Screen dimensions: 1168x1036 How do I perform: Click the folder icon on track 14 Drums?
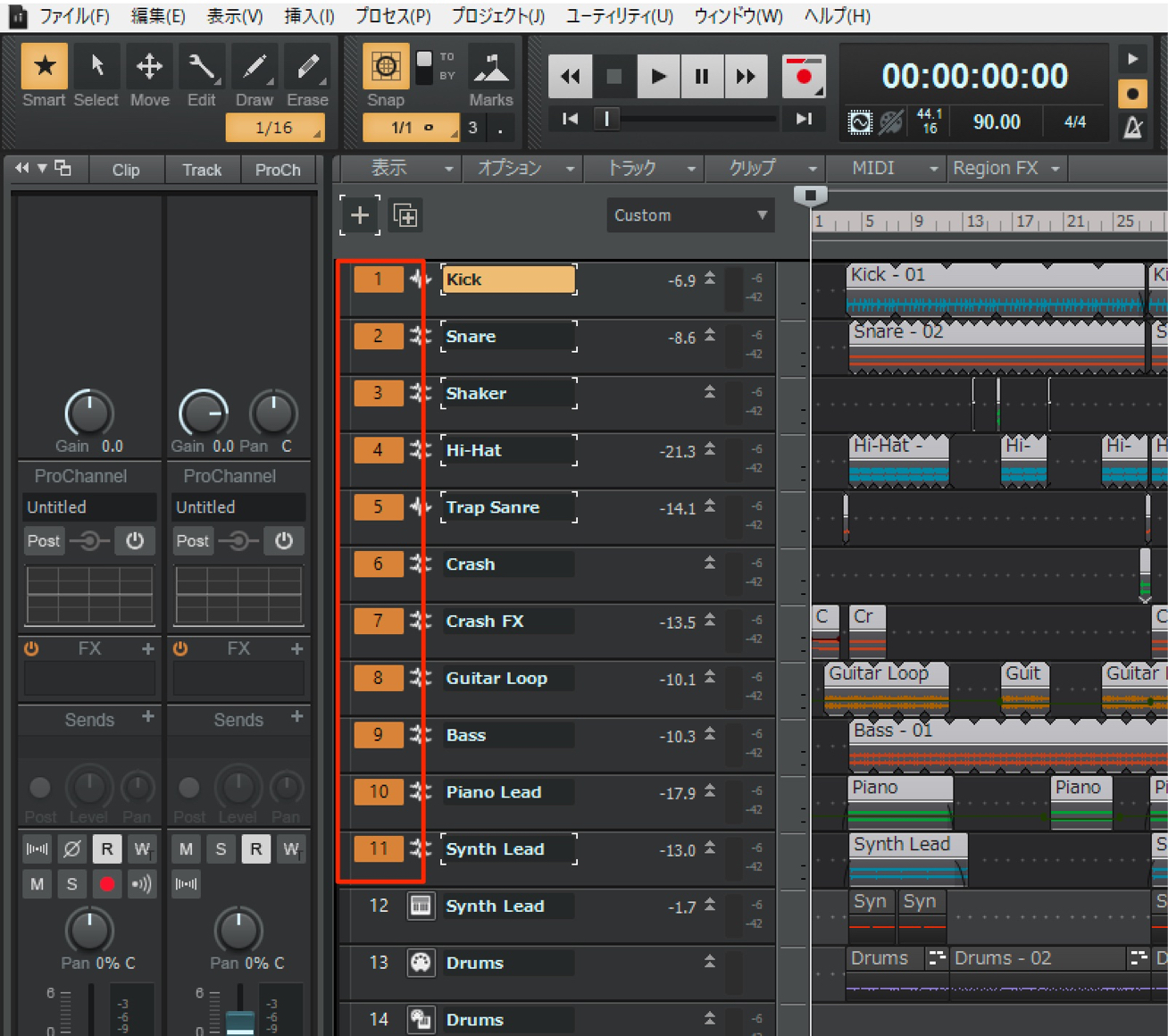(x=421, y=1019)
